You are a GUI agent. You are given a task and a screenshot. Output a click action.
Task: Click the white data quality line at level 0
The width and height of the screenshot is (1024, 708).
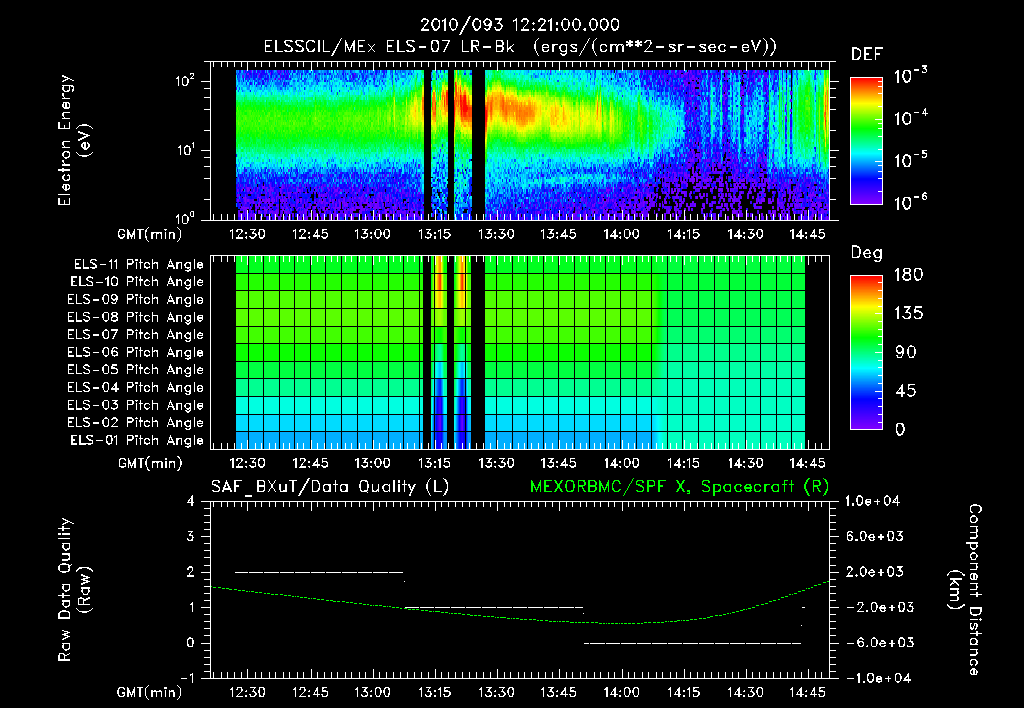pyautogui.click(x=692, y=643)
